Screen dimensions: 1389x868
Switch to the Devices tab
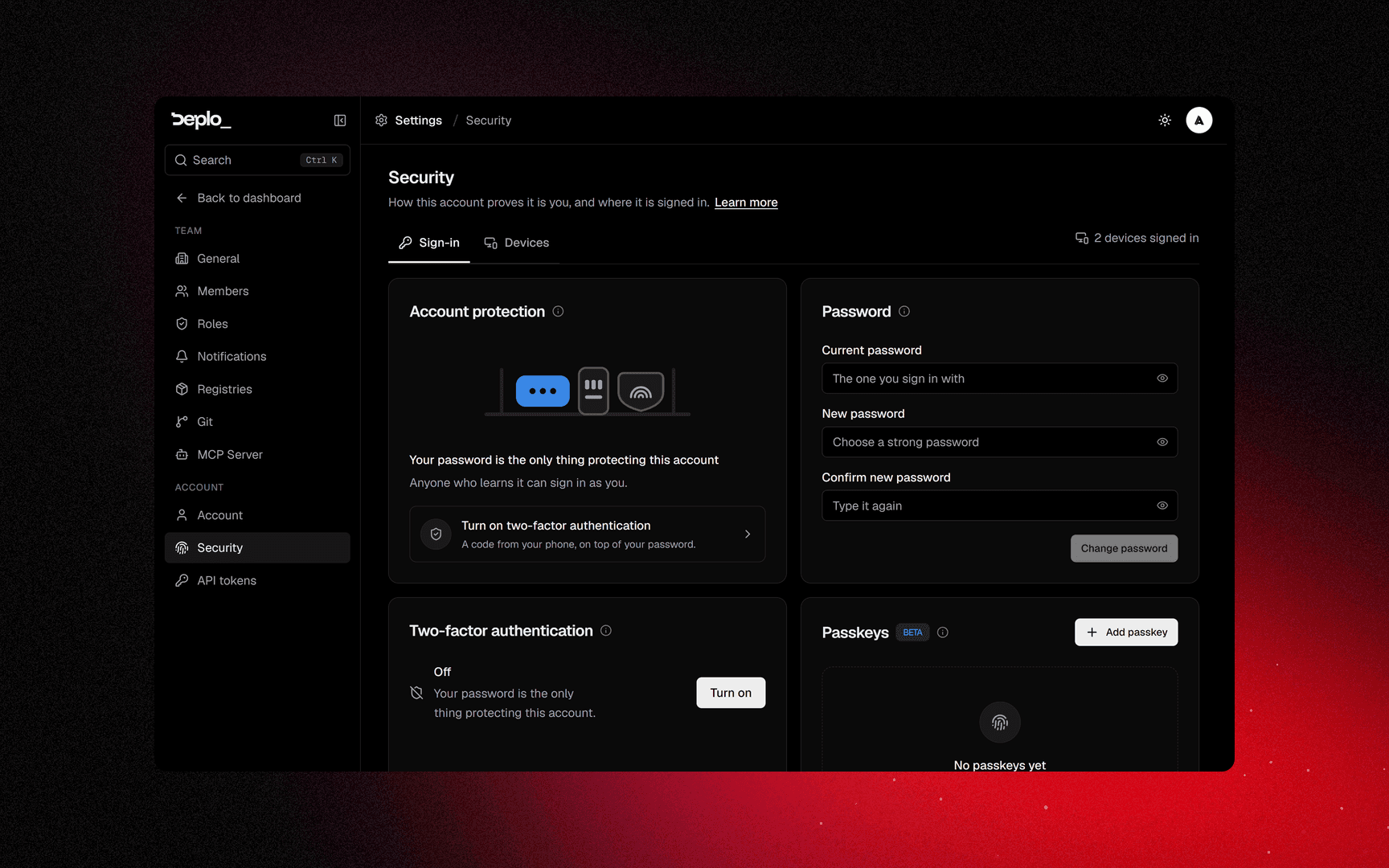pyautogui.click(x=516, y=243)
